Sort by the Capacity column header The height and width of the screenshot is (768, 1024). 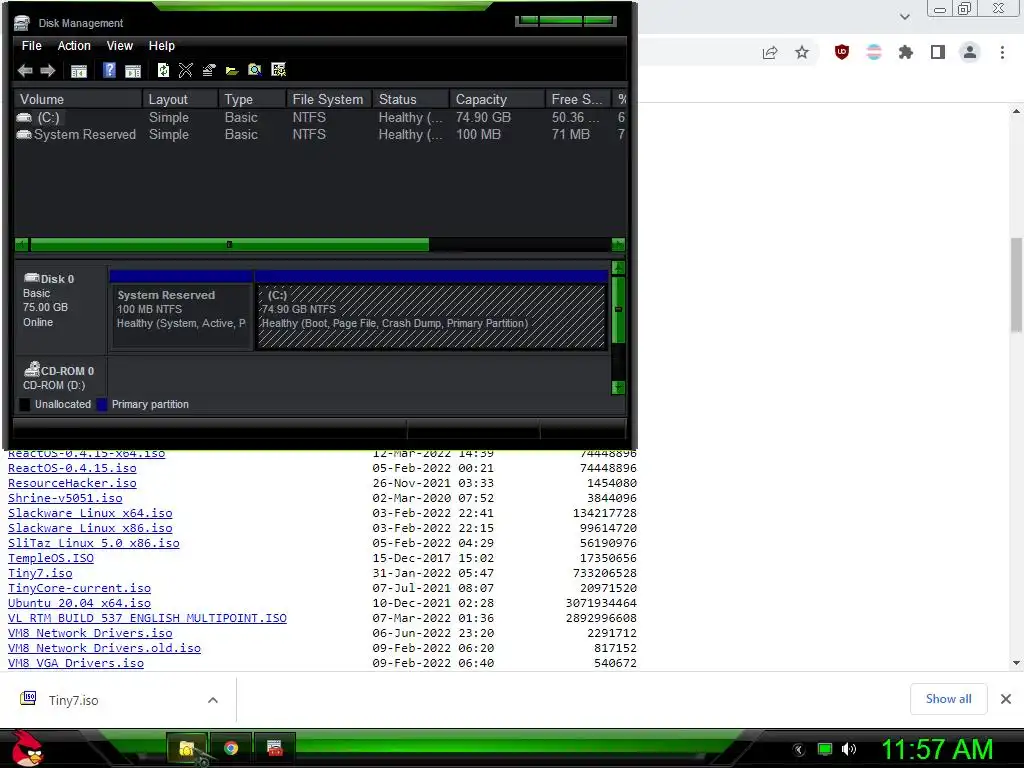click(498, 99)
